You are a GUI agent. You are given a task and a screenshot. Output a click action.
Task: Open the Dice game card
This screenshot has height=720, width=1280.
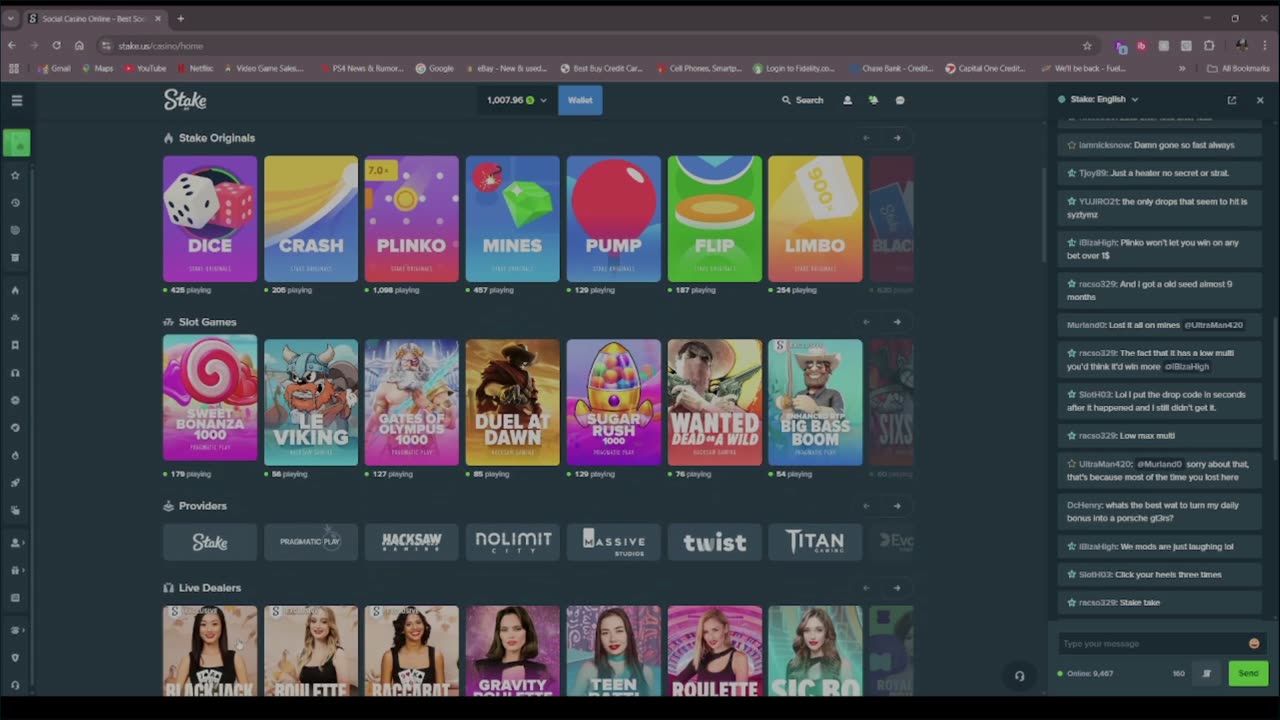coord(210,218)
